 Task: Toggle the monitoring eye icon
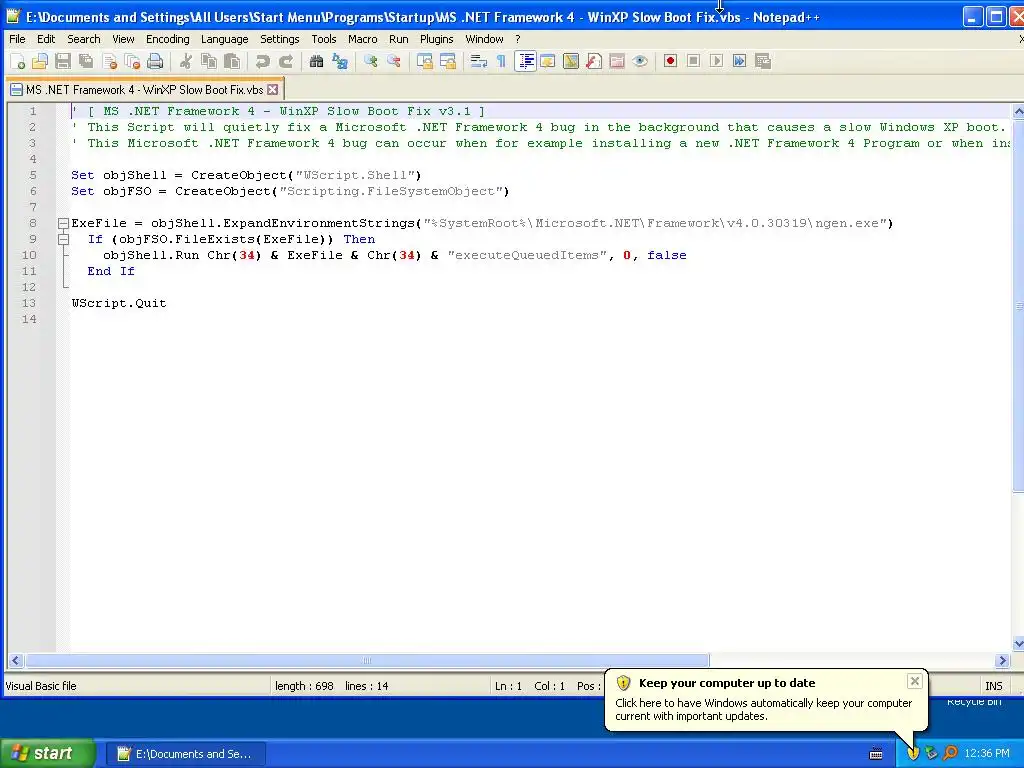click(x=640, y=61)
